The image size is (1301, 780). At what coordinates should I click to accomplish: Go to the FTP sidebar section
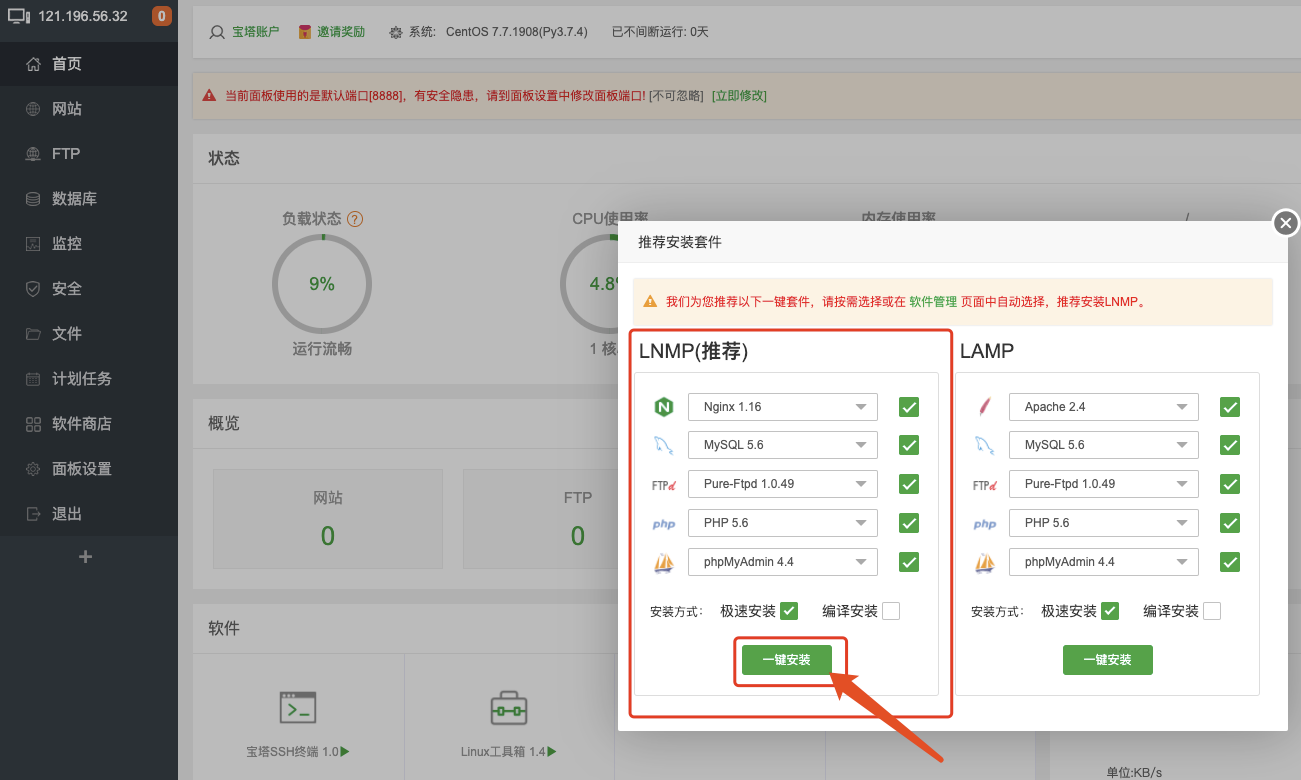(89, 154)
